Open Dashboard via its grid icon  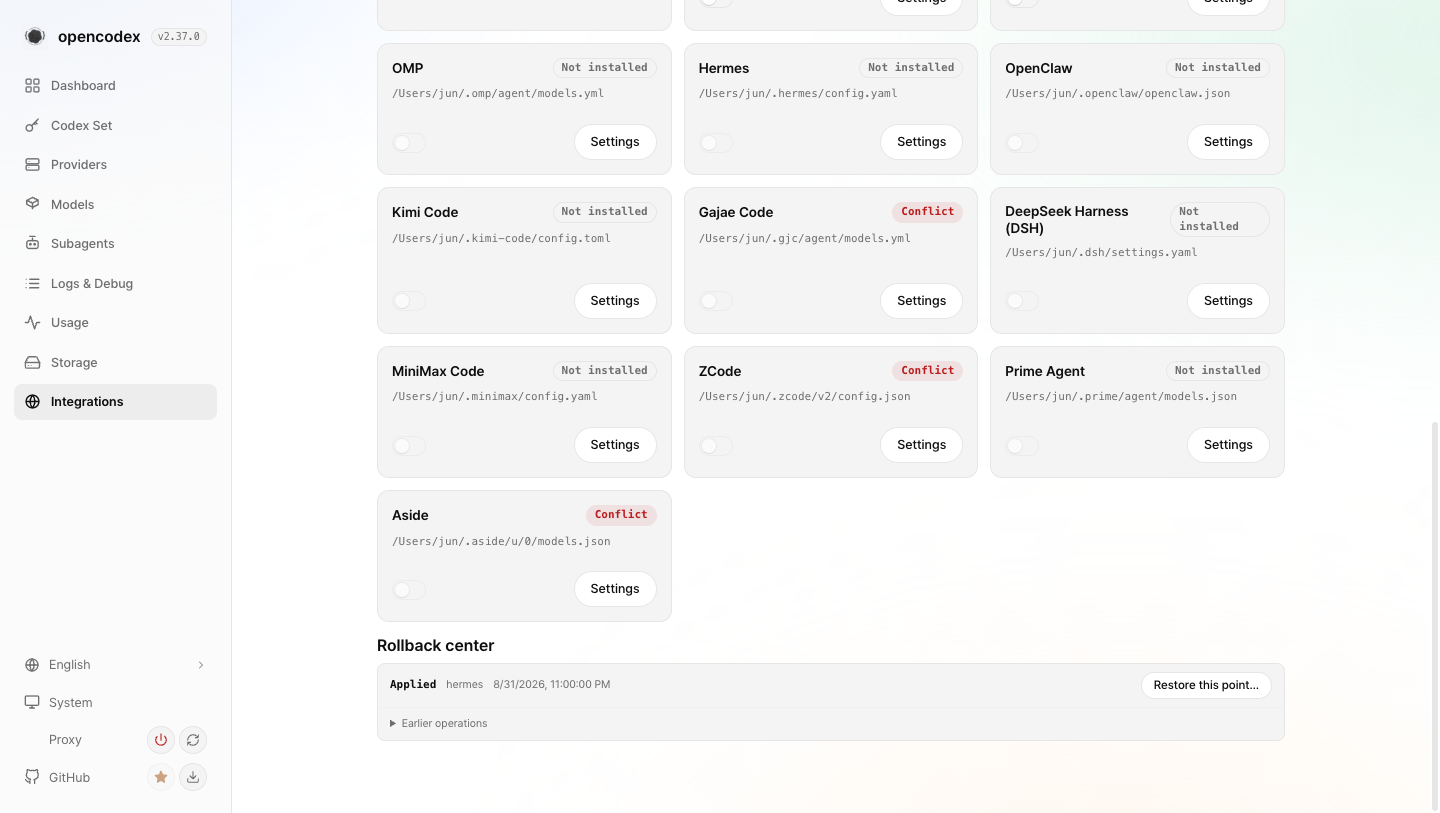32,86
